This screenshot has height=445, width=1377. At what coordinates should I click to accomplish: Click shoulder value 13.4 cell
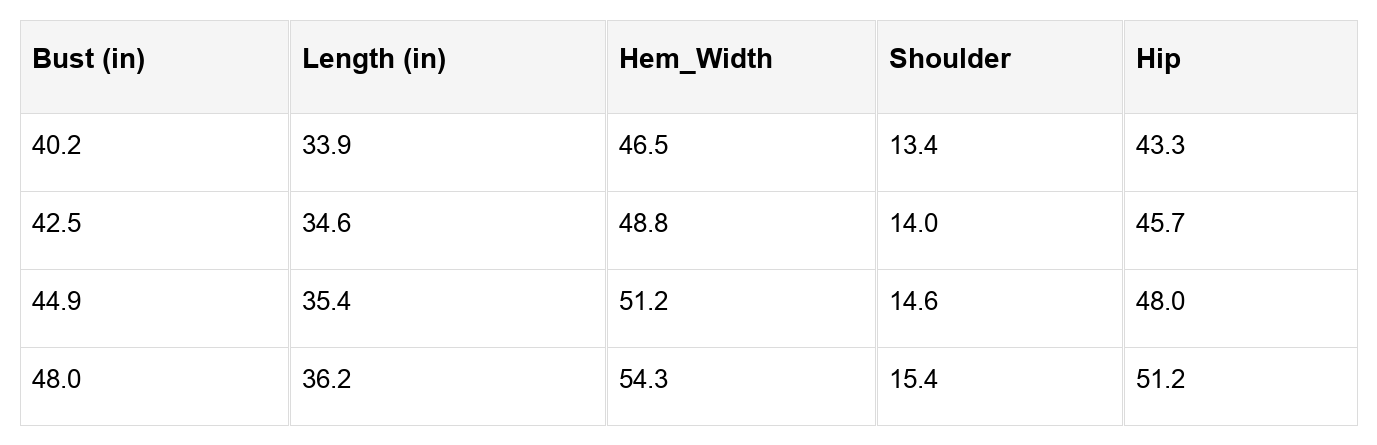pyautogui.click(x=1000, y=153)
